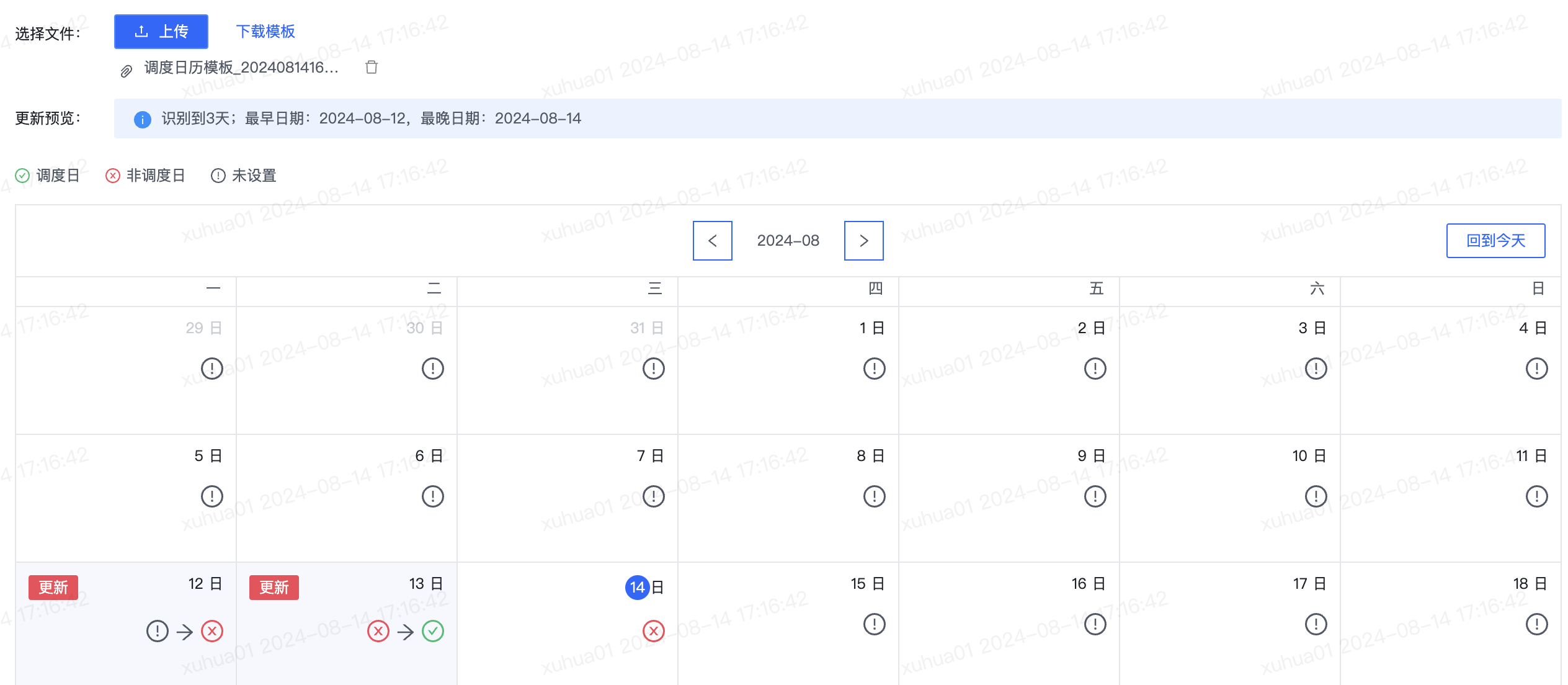Click the red non-schedule icon on the 14th

[653, 631]
